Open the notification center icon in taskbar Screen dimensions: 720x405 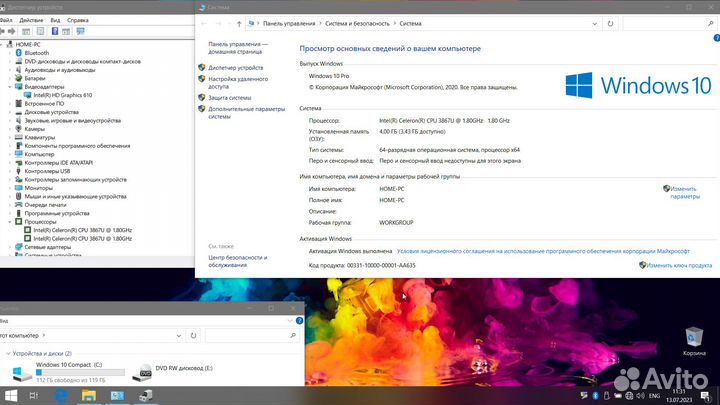706,396
